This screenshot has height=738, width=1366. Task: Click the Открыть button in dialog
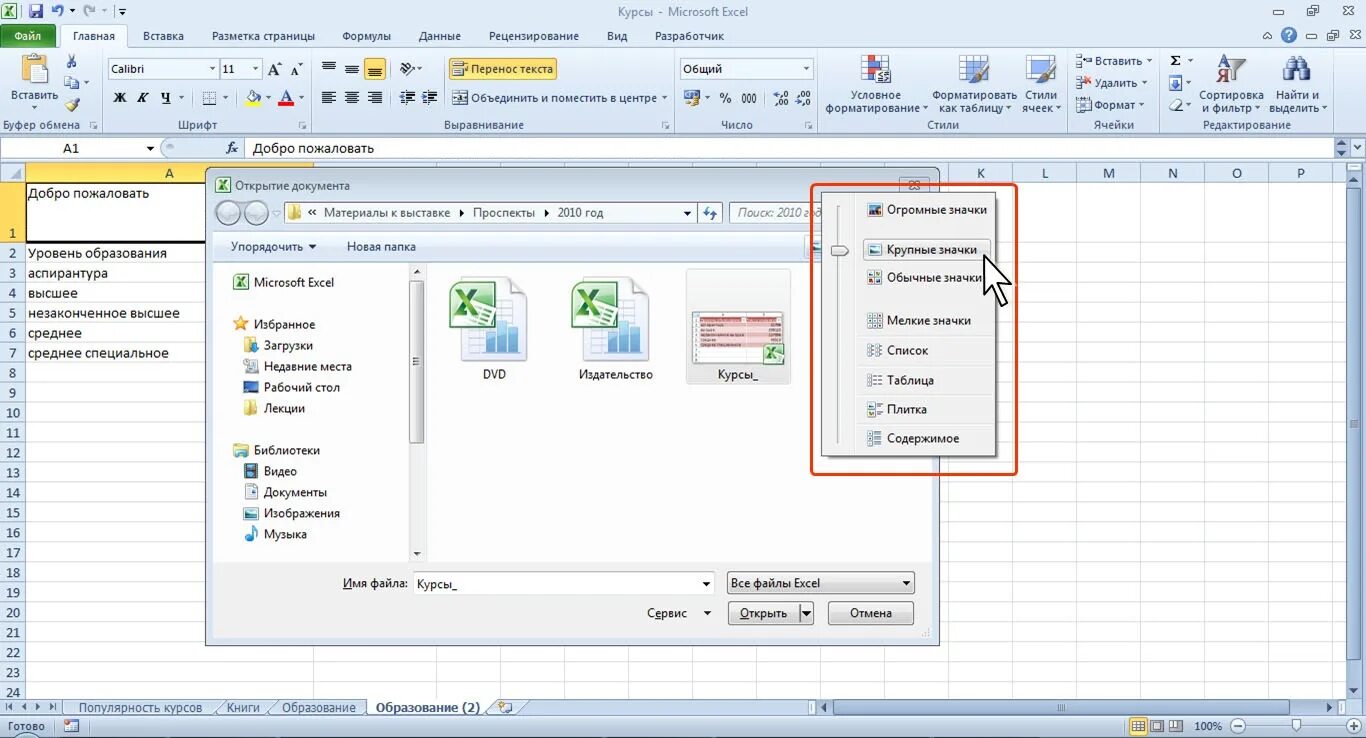(x=763, y=613)
